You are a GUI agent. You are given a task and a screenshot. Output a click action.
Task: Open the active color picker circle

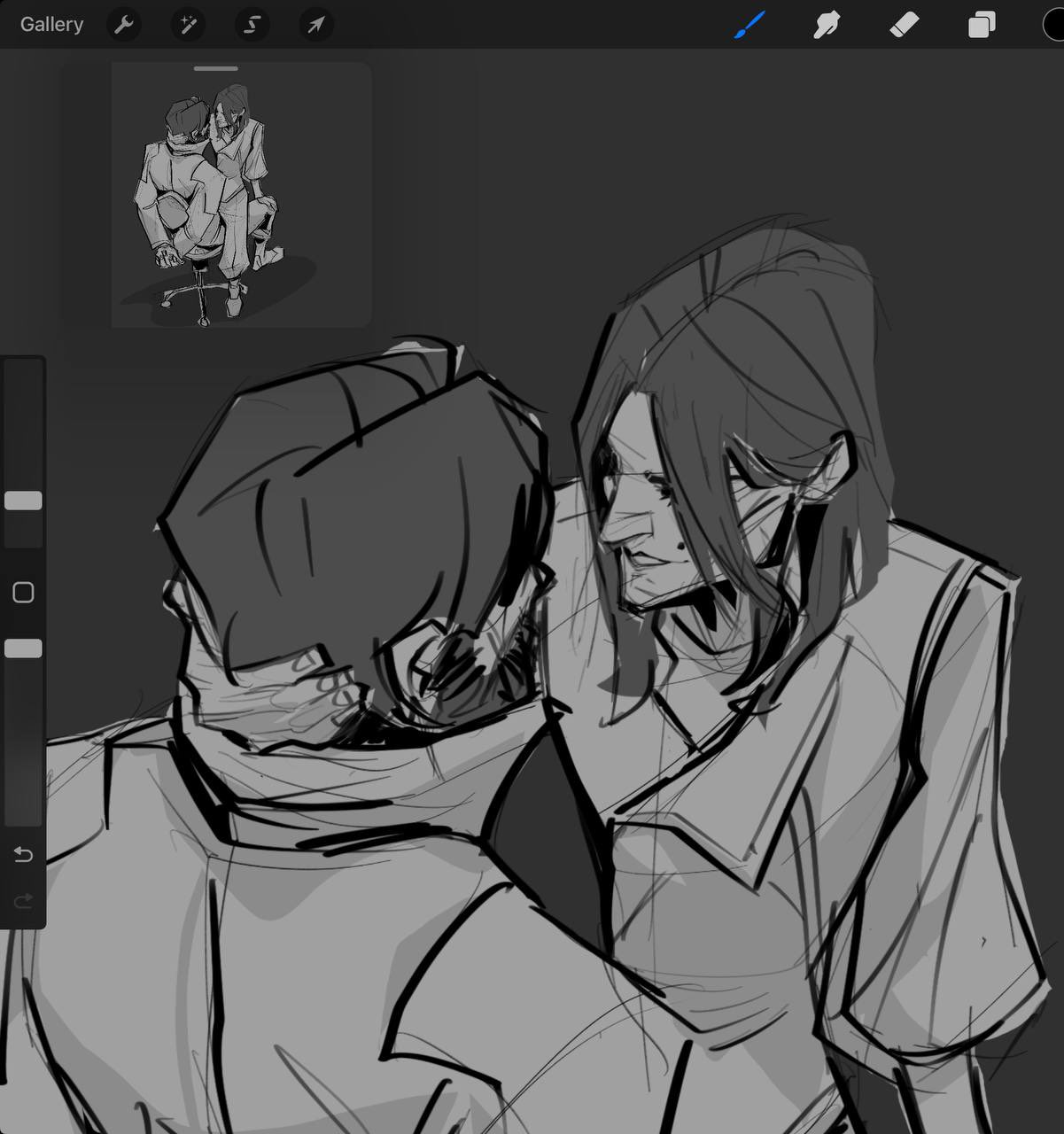pyautogui.click(x=1053, y=25)
